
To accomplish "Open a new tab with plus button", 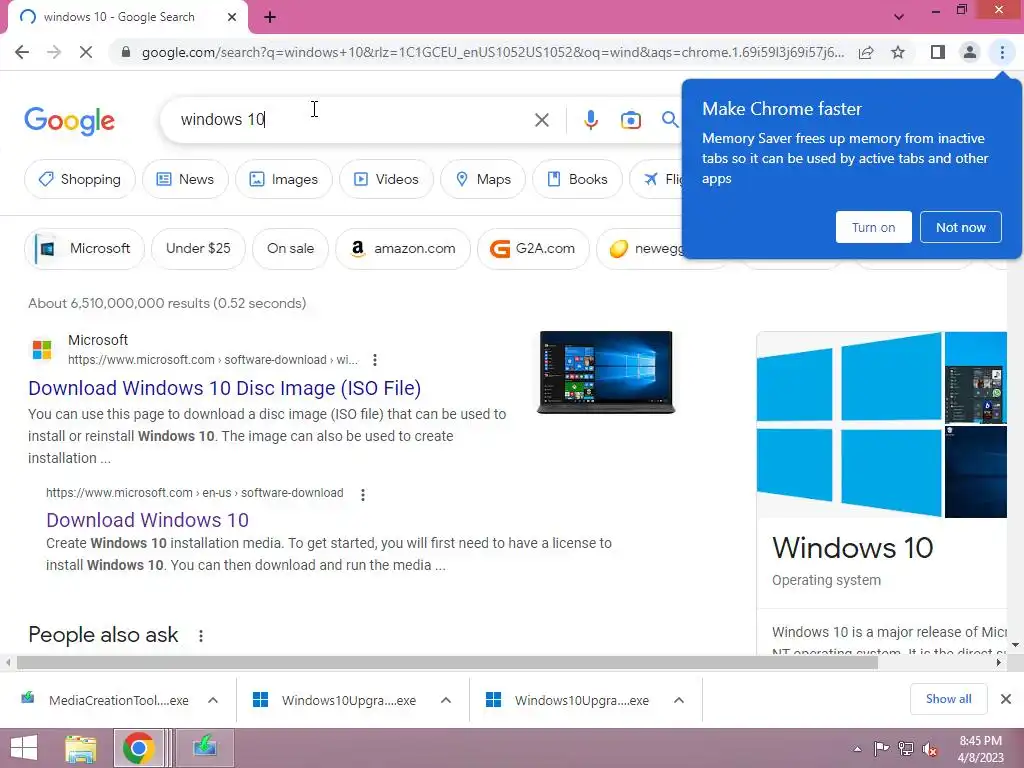I will click(x=270, y=17).
